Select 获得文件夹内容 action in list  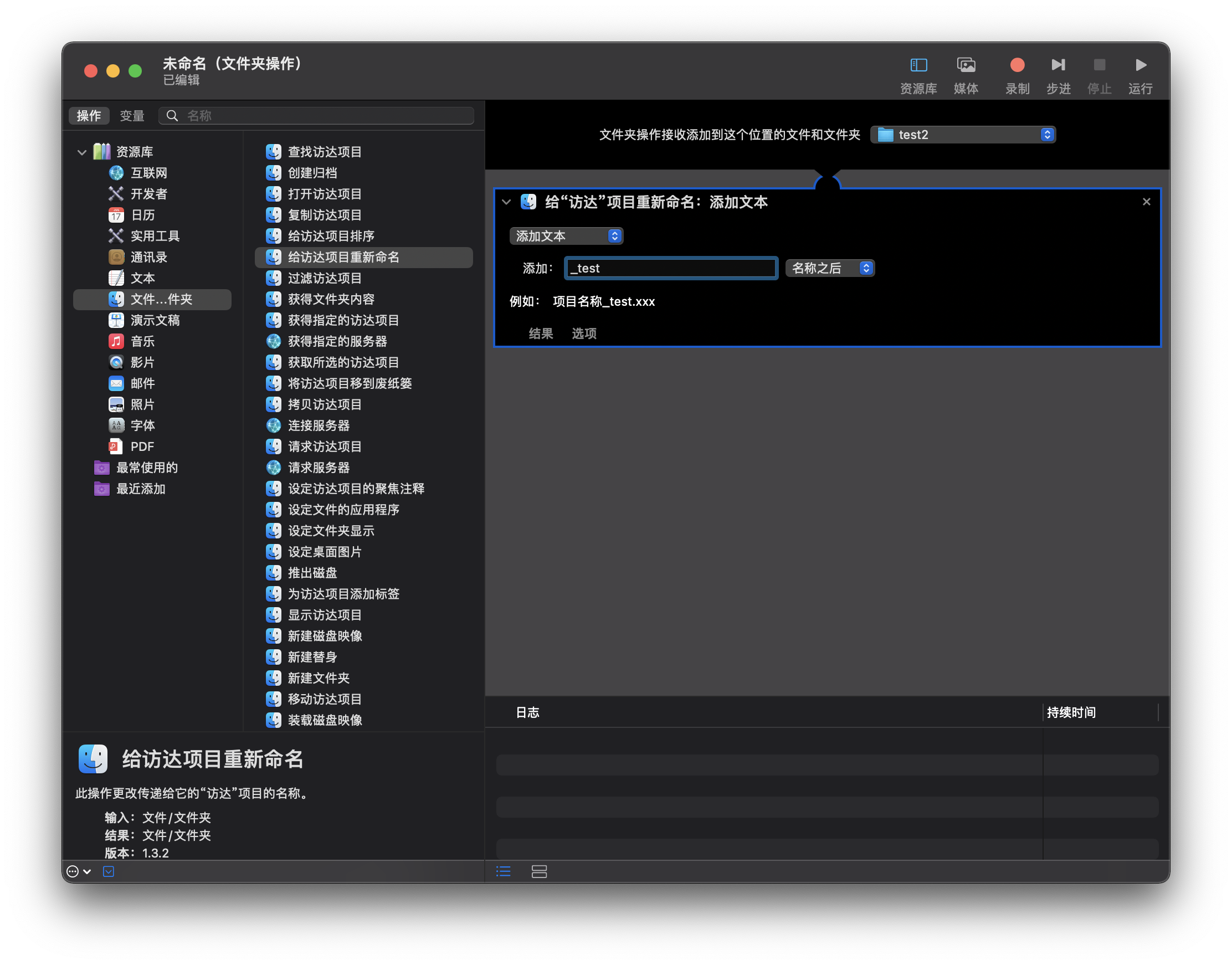[331, 300]
